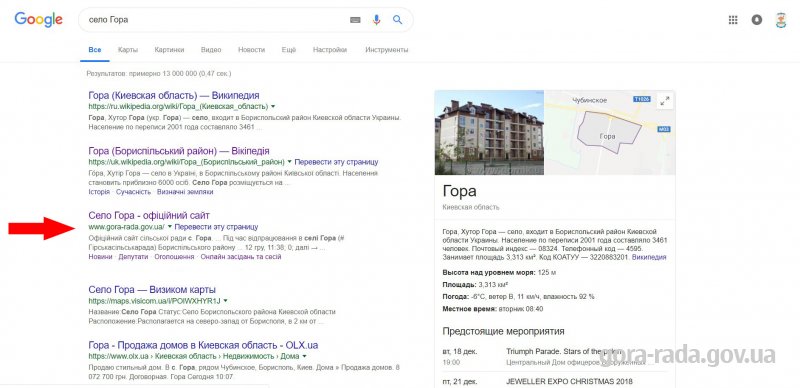800x388 pixels.
Task: Switch to the Карты tab
Action: 128,50
